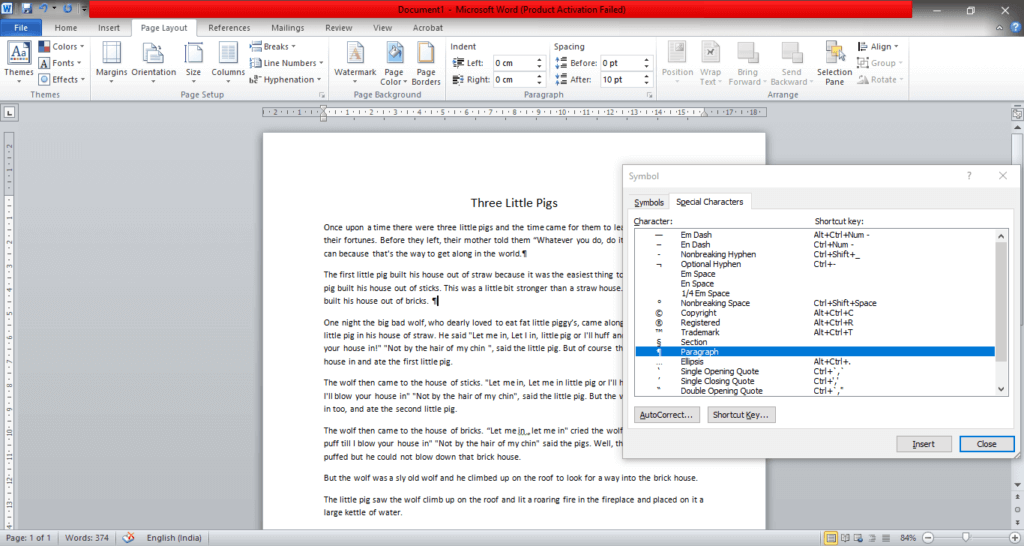Select the Copyright character row
This screenshot has width=1024, height=546.
700,314
